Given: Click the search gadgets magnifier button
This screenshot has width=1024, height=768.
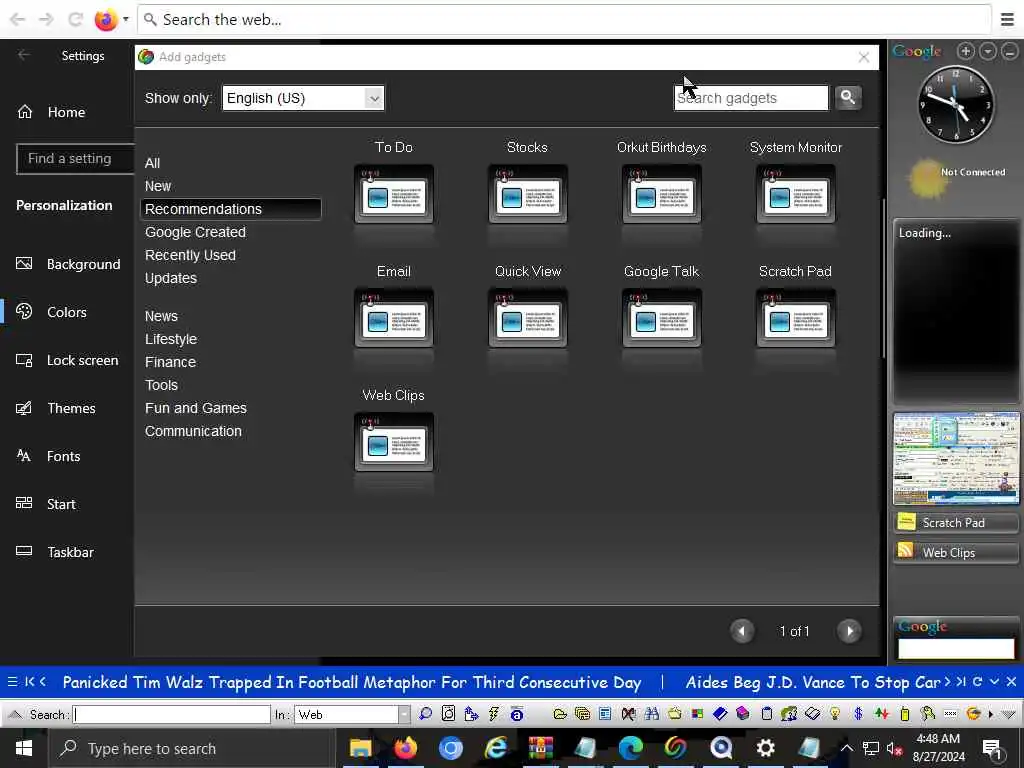Looking at the screenshot, I should coord(848,98).
